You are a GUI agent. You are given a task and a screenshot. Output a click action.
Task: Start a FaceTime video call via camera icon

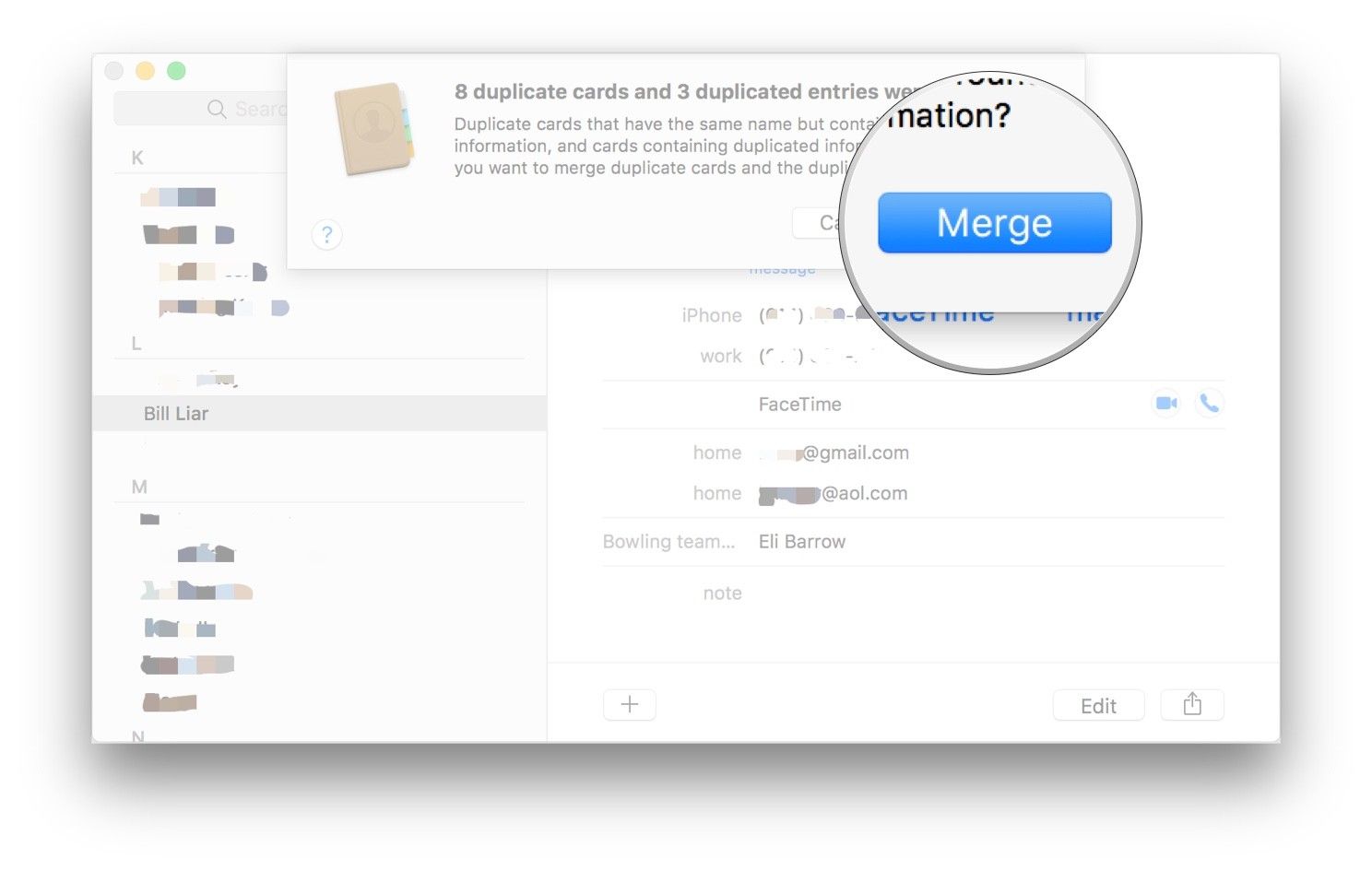pos(1166,404)
